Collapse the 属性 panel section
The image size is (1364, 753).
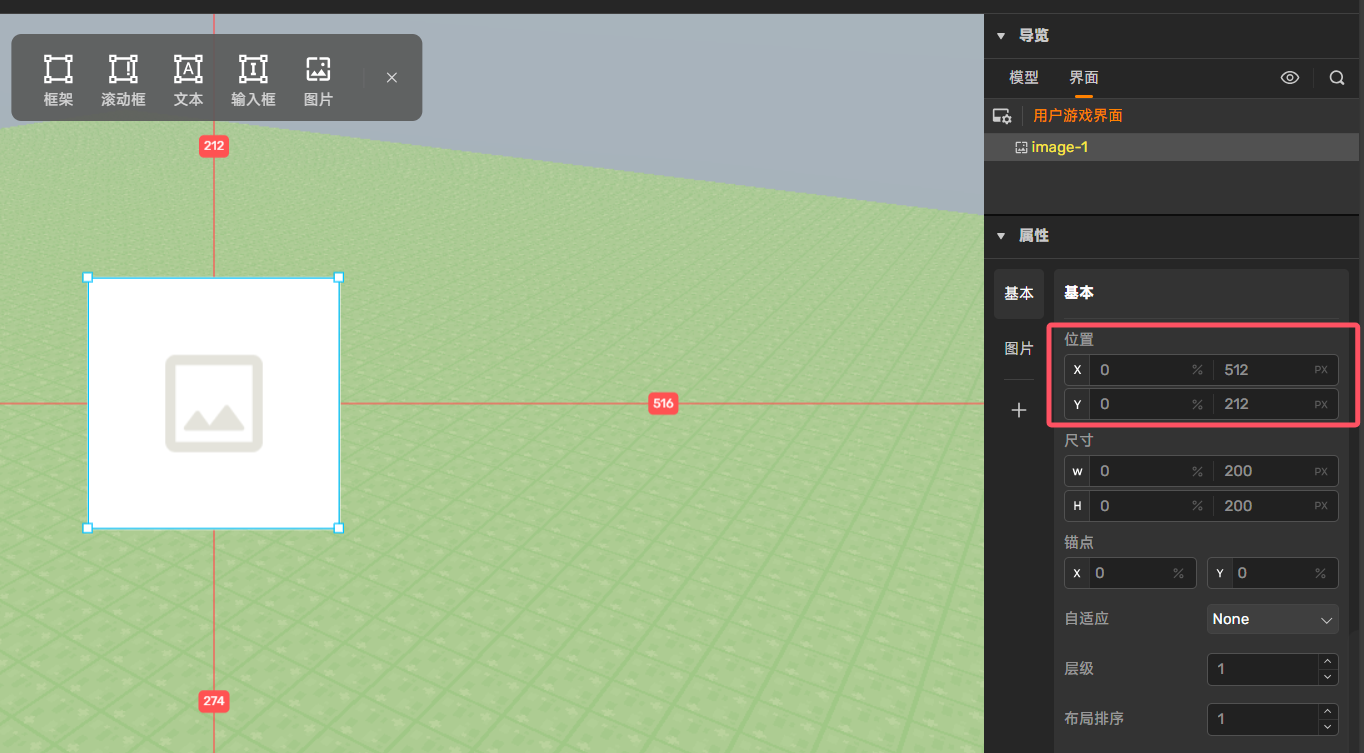(x=1001, y=236)
